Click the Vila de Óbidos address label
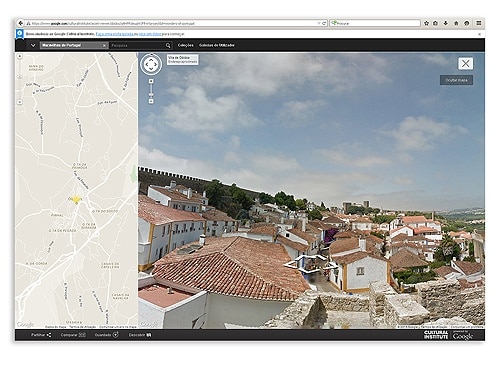Viewport: 500px width, 375px height. click(182, 60)
